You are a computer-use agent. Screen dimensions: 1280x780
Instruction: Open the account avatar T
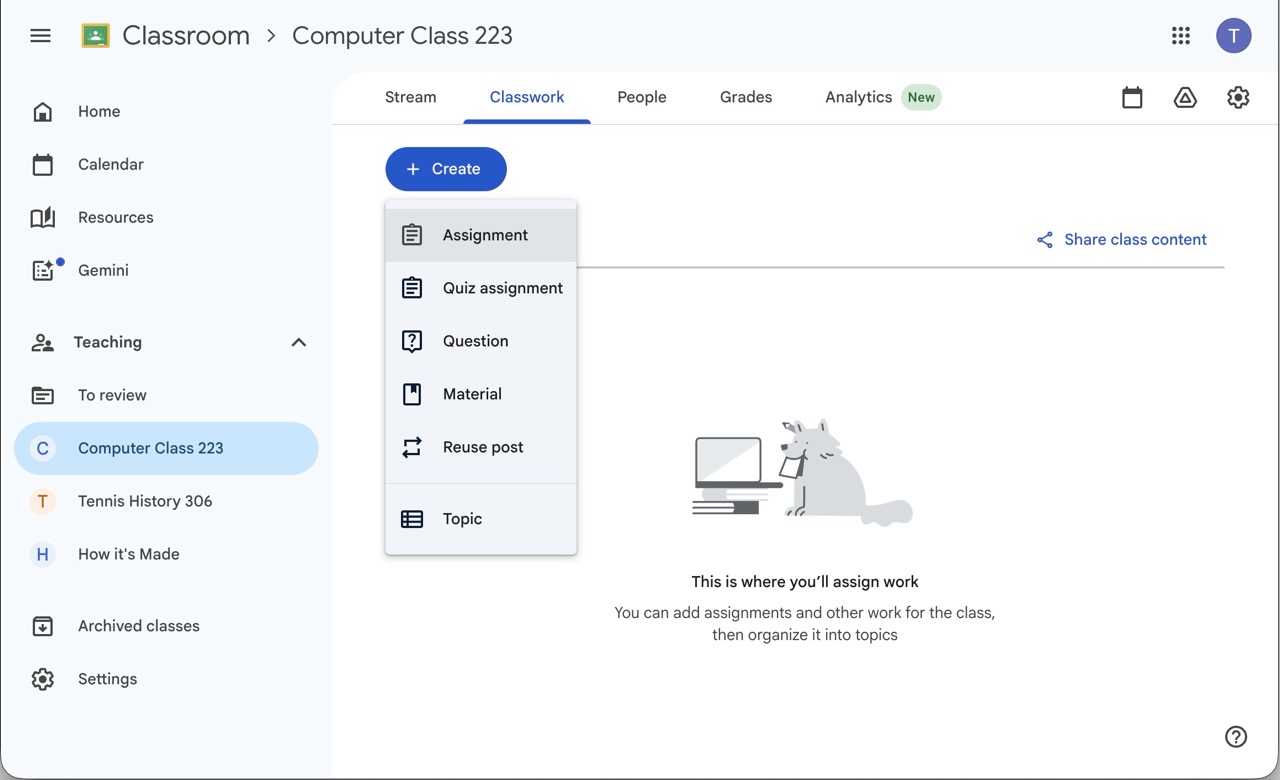[x=1233, y=36]
